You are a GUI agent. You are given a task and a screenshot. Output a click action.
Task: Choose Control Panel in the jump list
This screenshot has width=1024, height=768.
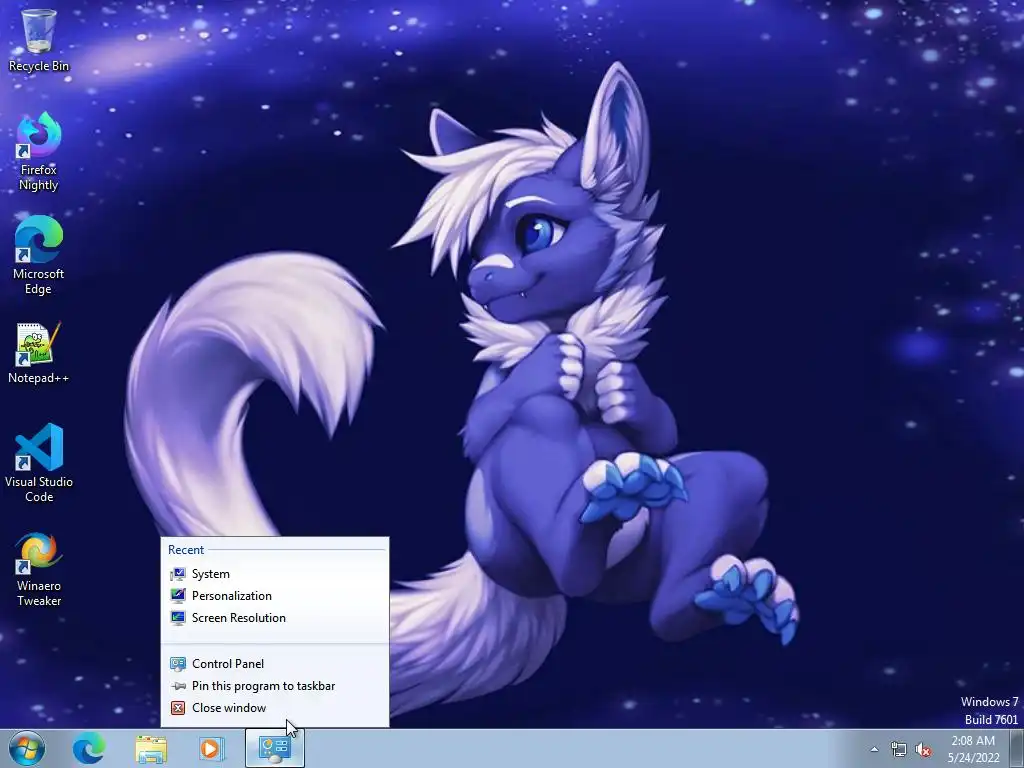coord(275,664)
